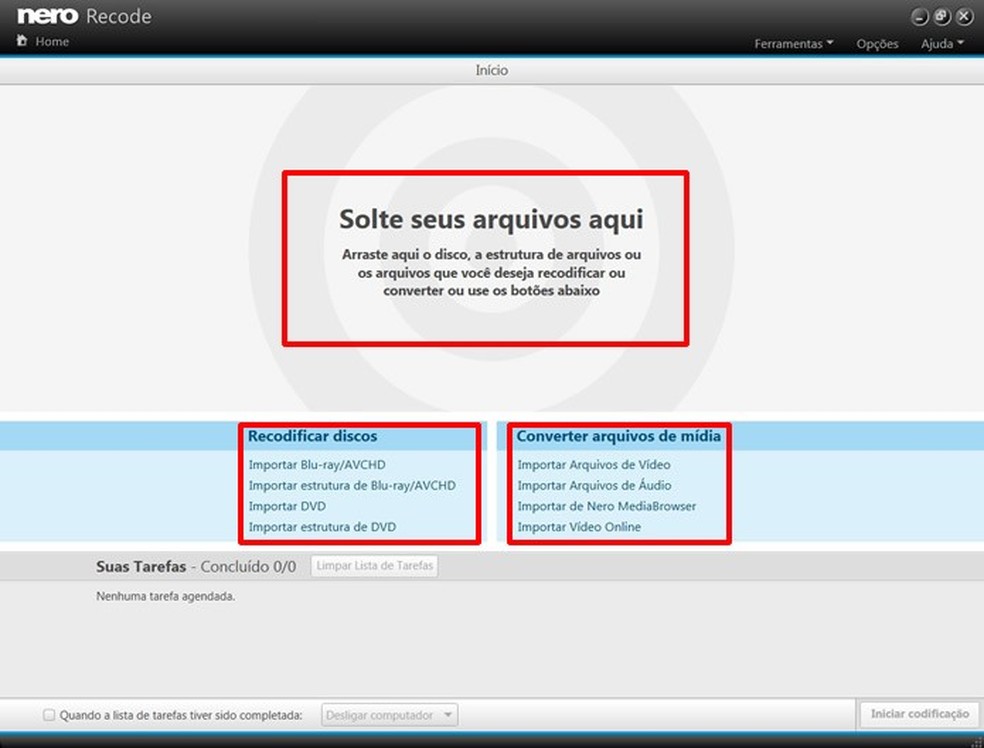Click Importar estrutura de DVD
This screenshot has width=984, height=748.
click(x=323, y=526)
